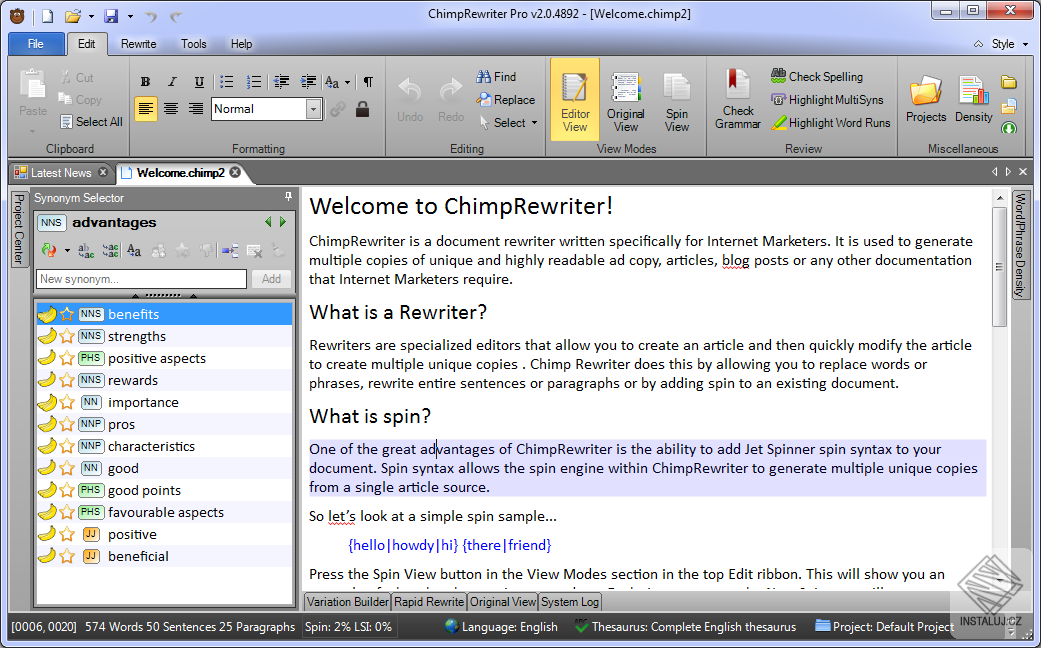The height and width of the screenshot is (648, 1041).
Task: Open Projects
Action: point(925,98)
